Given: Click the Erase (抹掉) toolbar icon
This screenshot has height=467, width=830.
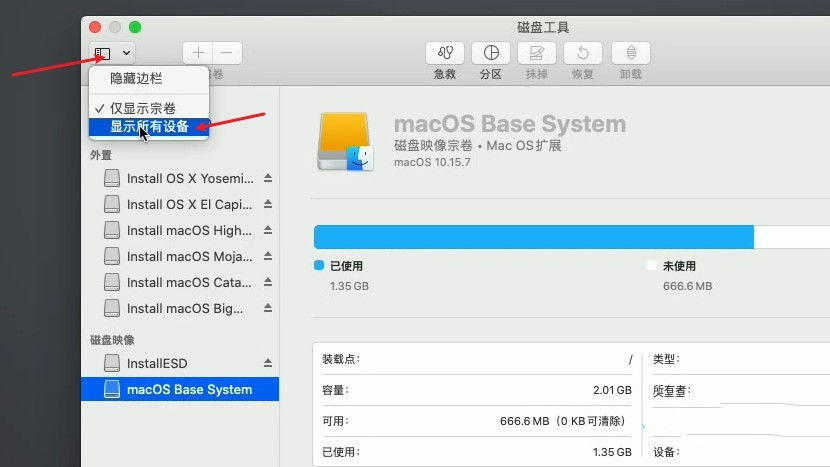Looking at the screenshot, I should click(537, 53).
